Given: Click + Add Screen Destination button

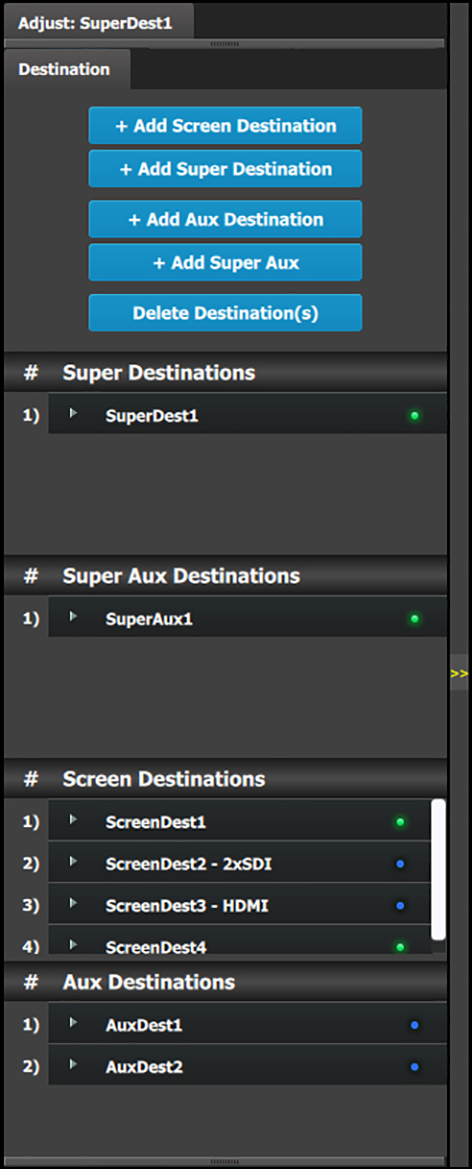Looking at the screenshot, I should (x=225, y=125).
